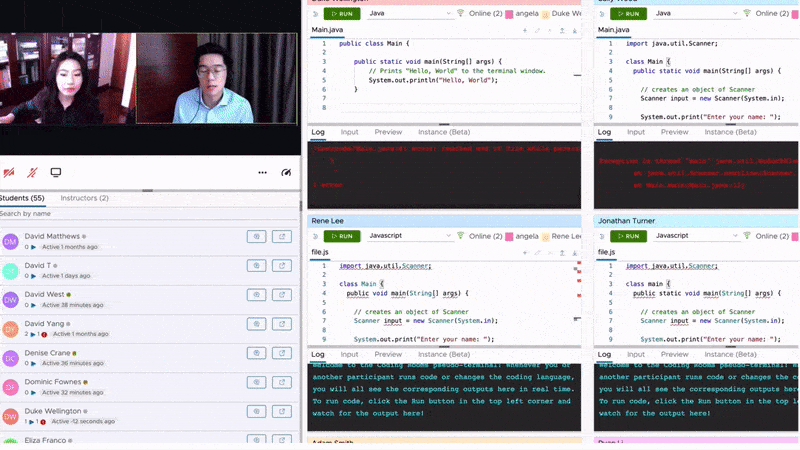Open Duke Wellington's workspace externally
Screen dimensions: 800x450
pyautogui.click(x=282, y=411)
